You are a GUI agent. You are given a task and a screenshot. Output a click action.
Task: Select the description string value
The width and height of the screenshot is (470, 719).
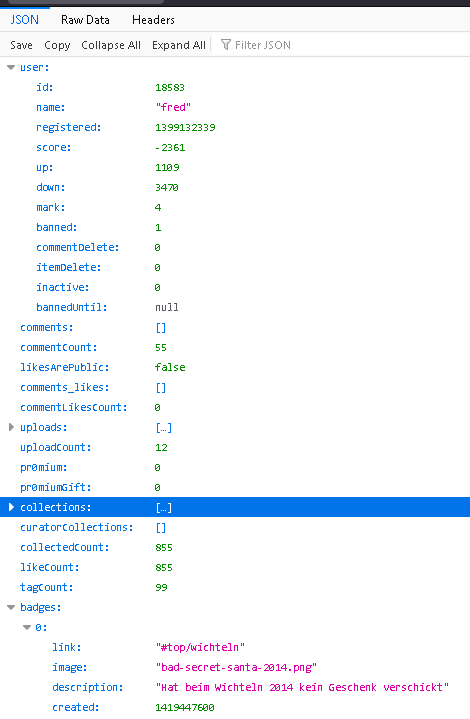302,687
